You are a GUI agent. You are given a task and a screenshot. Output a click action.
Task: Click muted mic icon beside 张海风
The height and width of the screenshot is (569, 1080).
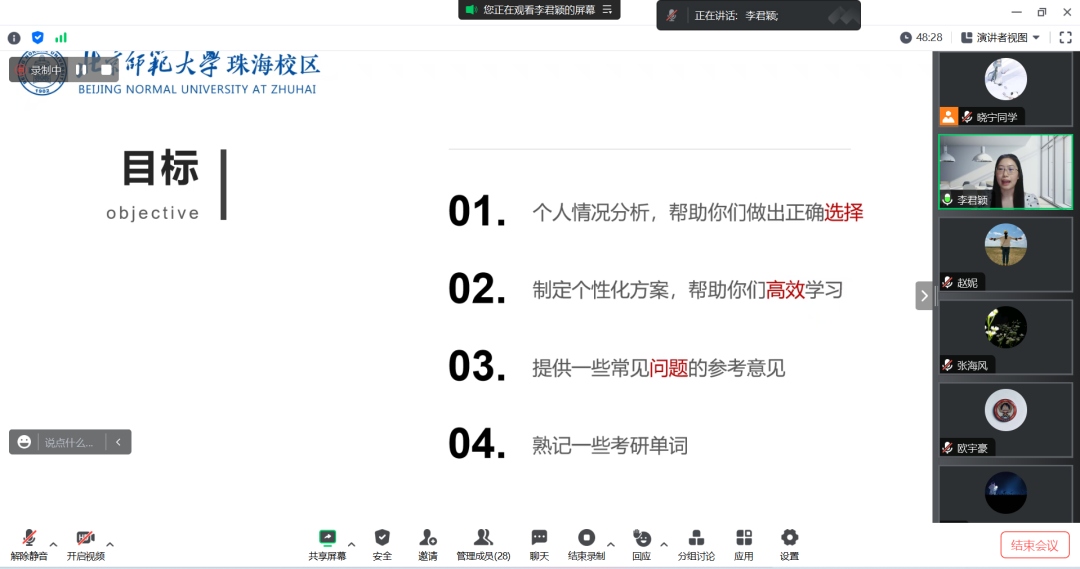point(948,365)
